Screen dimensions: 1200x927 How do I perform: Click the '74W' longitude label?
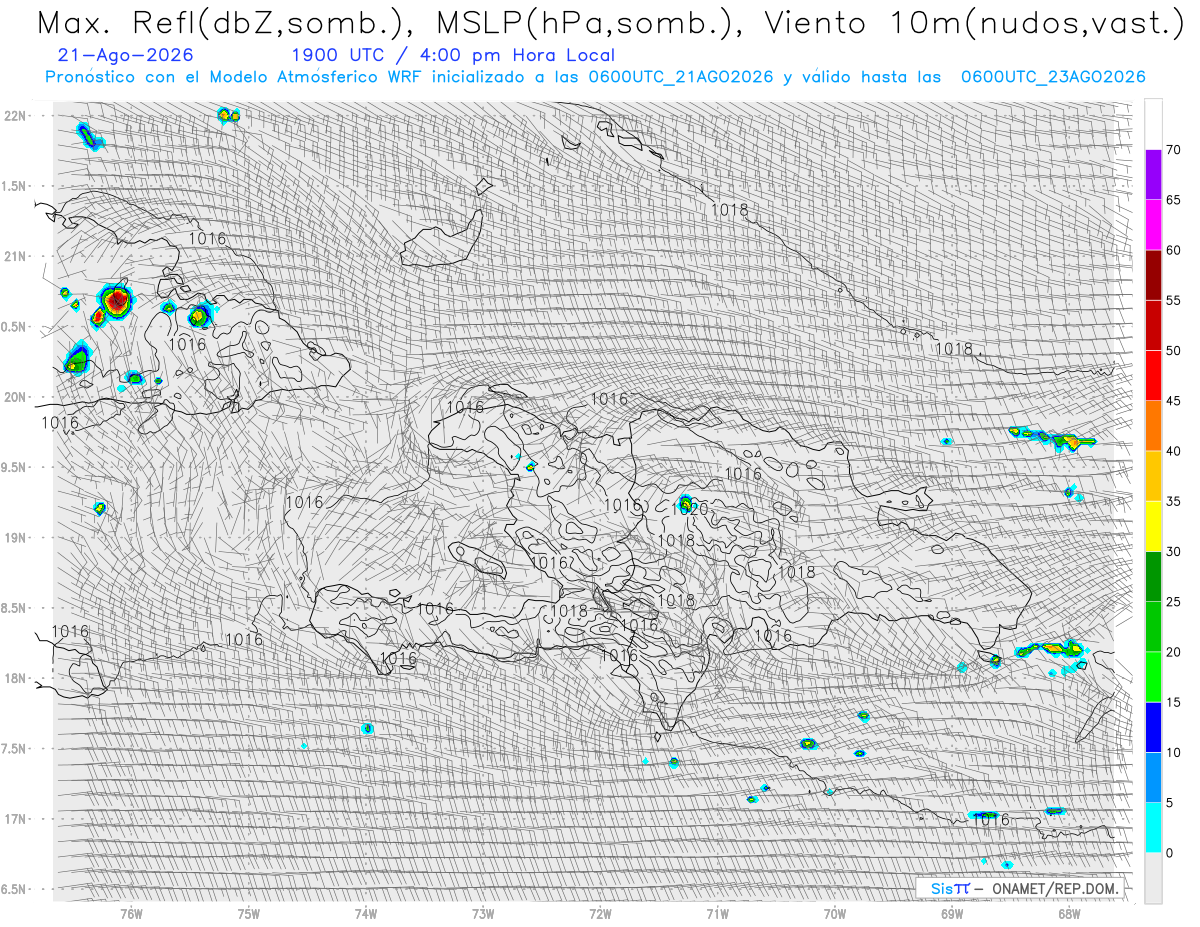click(x=366, y=914)
